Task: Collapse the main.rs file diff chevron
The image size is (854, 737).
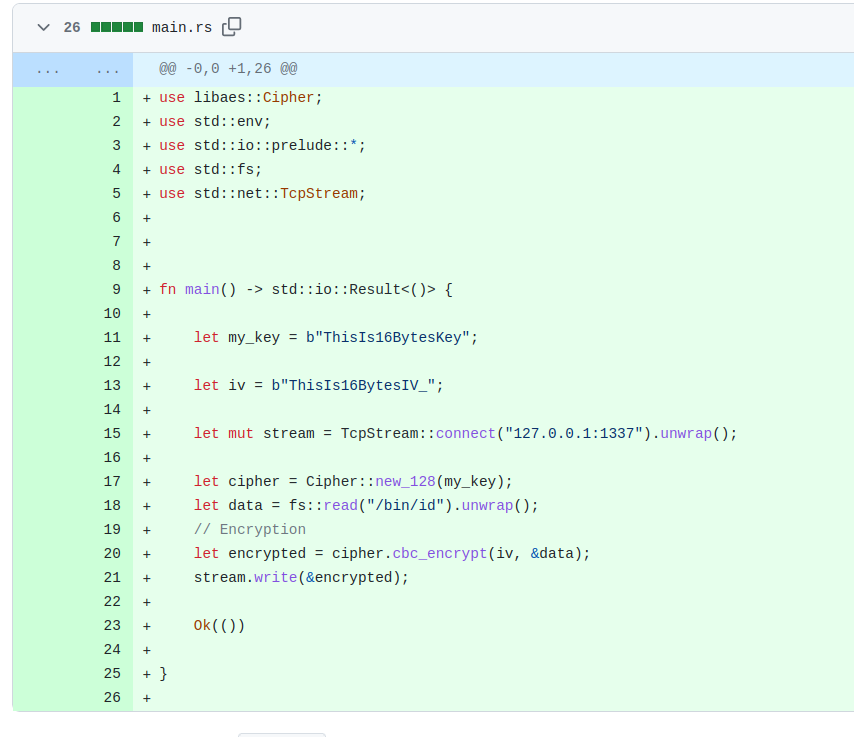Action: pos(44,27)
